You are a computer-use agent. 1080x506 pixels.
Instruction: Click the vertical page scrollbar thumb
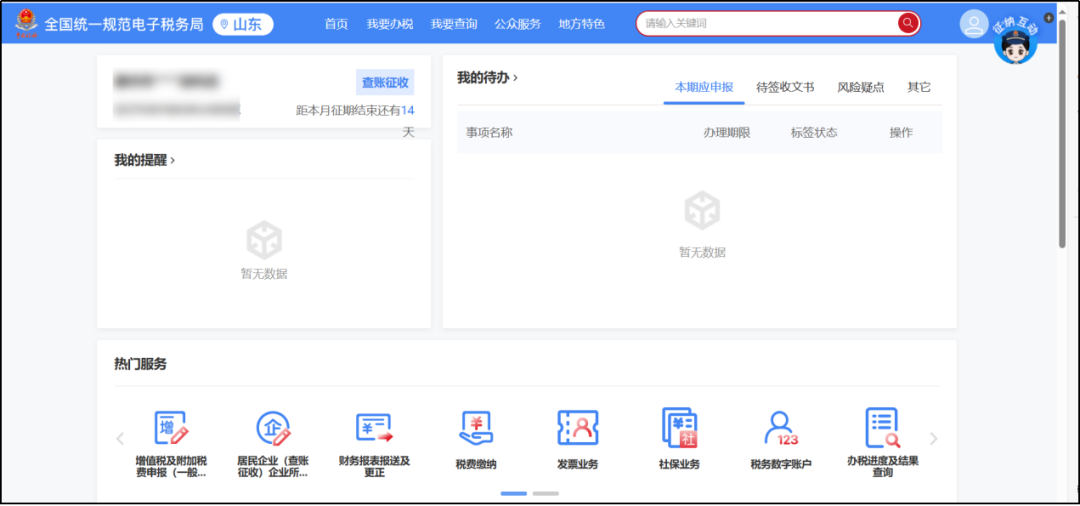[x=1062, y=134]
